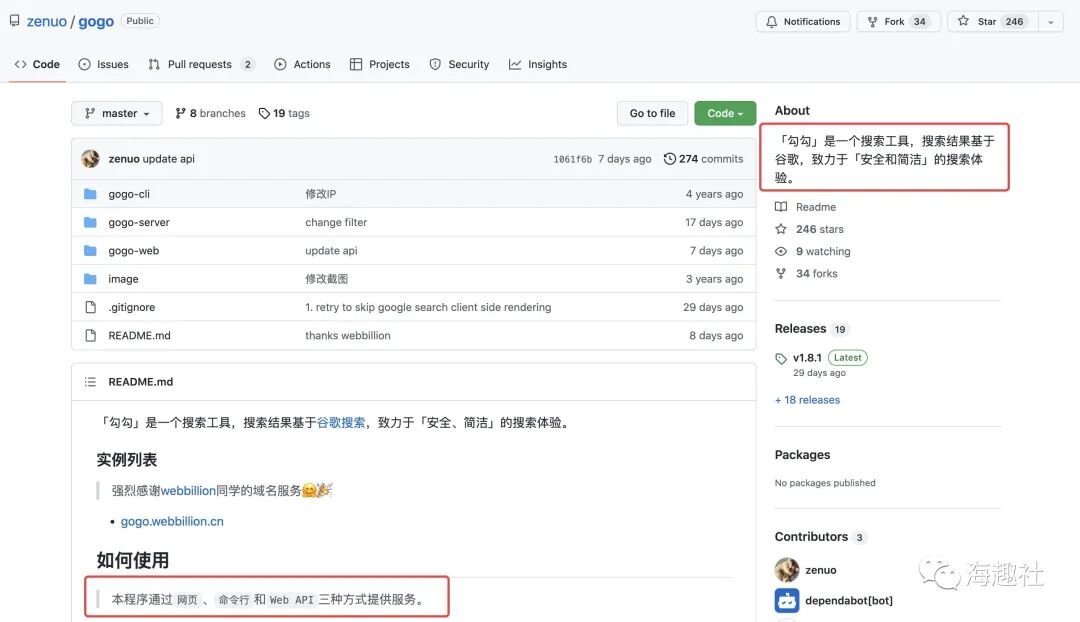Expand the Star lists dropdown arrow

(1050, 21)
